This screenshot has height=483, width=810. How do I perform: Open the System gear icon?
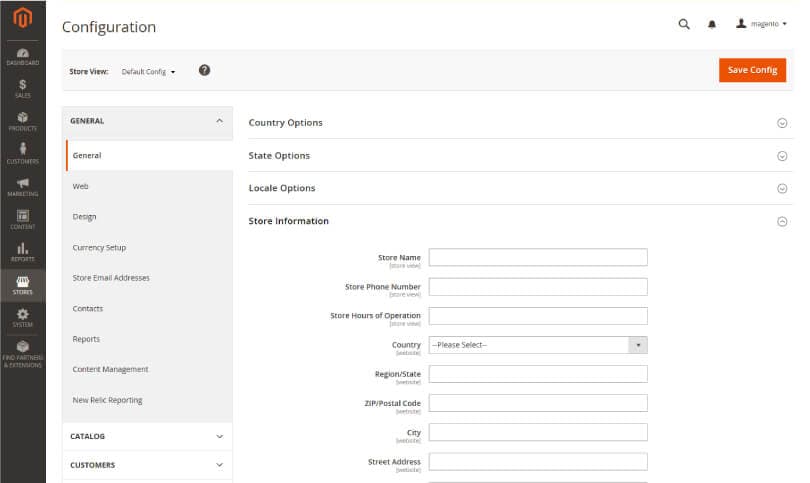coord(22,318)
